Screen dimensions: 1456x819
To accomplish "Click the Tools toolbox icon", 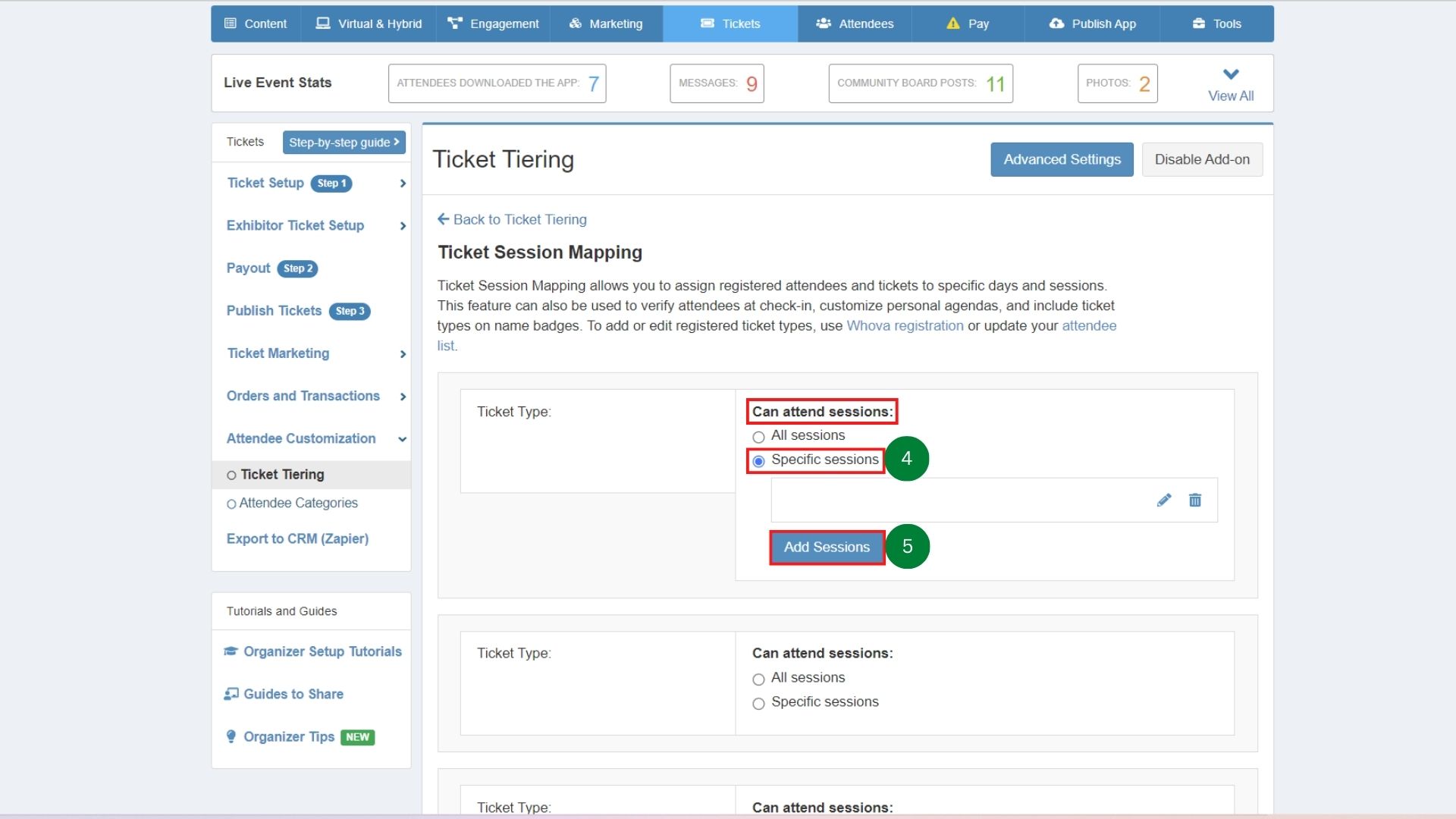I will tap(1199, 24).
